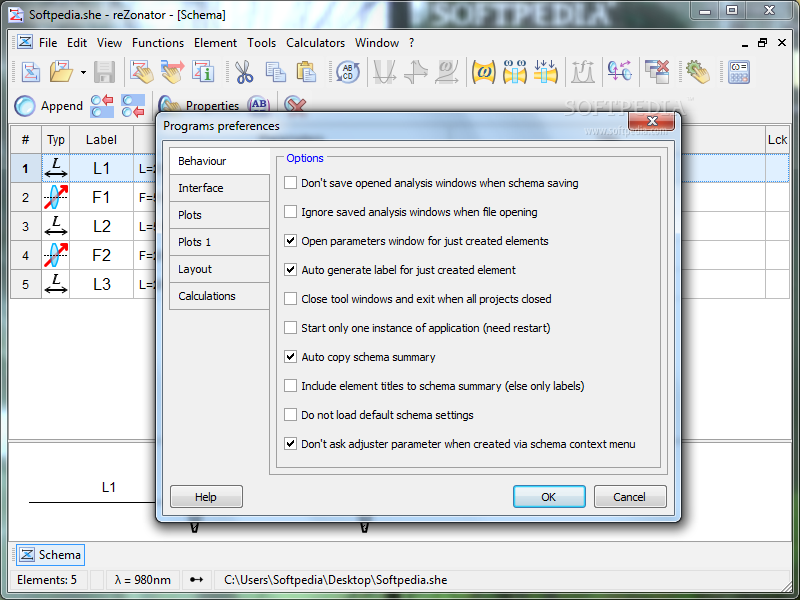Click the AB rename icon next to Properties

click(x=259, y=104)
